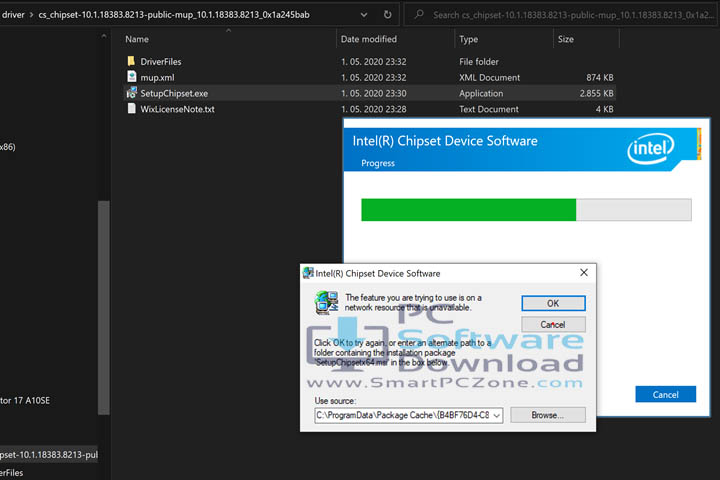The width and height of the screenshot is (720, 480).
Task: Click the Text Document type cell
Action: [489, 109]
